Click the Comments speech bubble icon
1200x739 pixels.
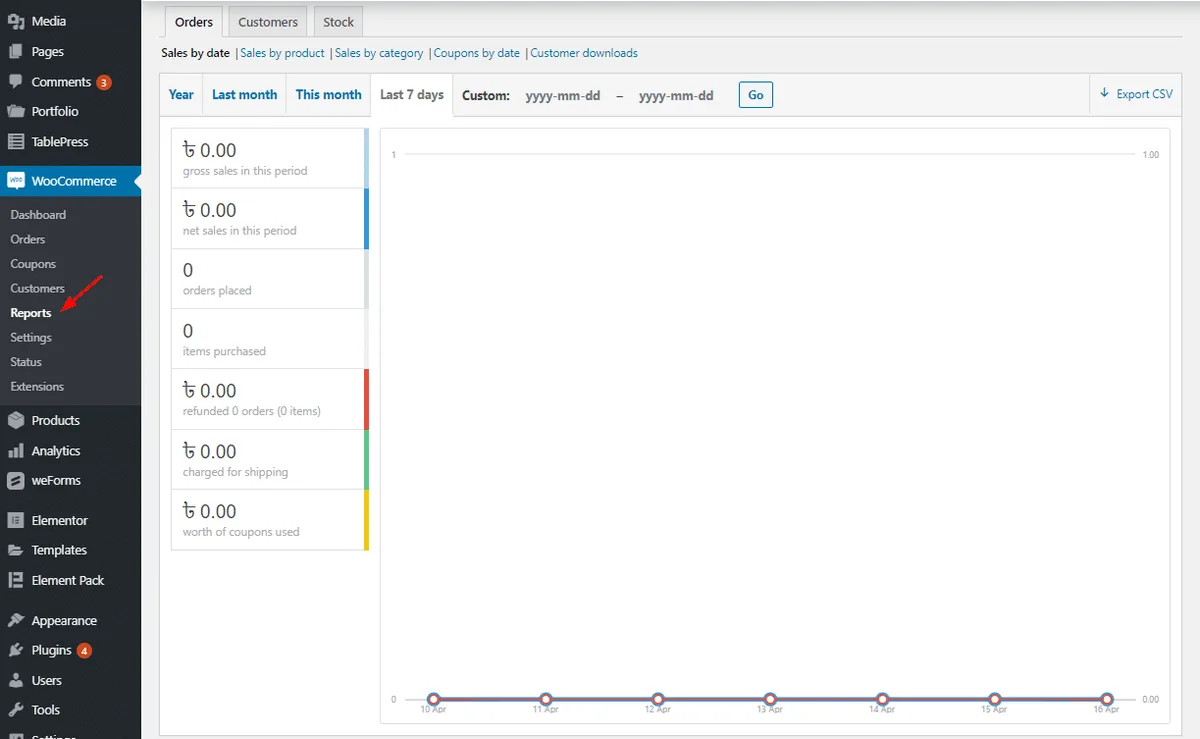(16, 81)
